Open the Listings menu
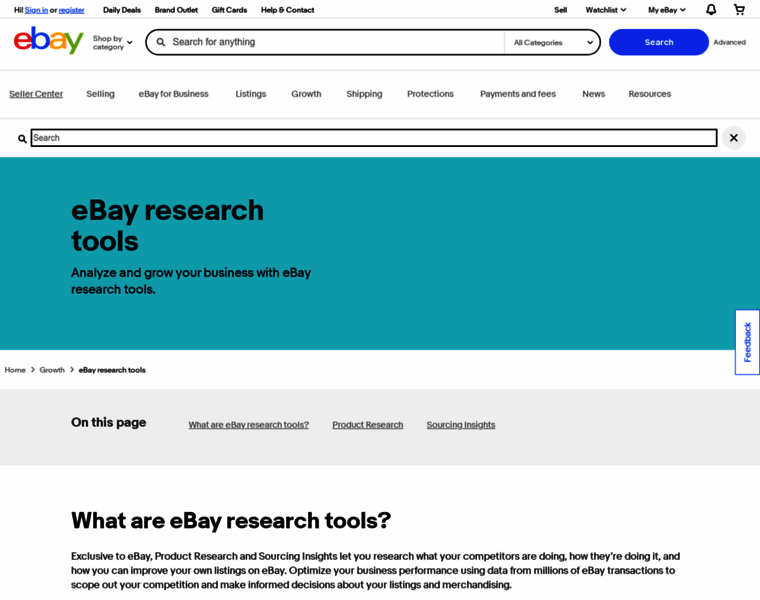760x600 pixels. tap(251, 94)
